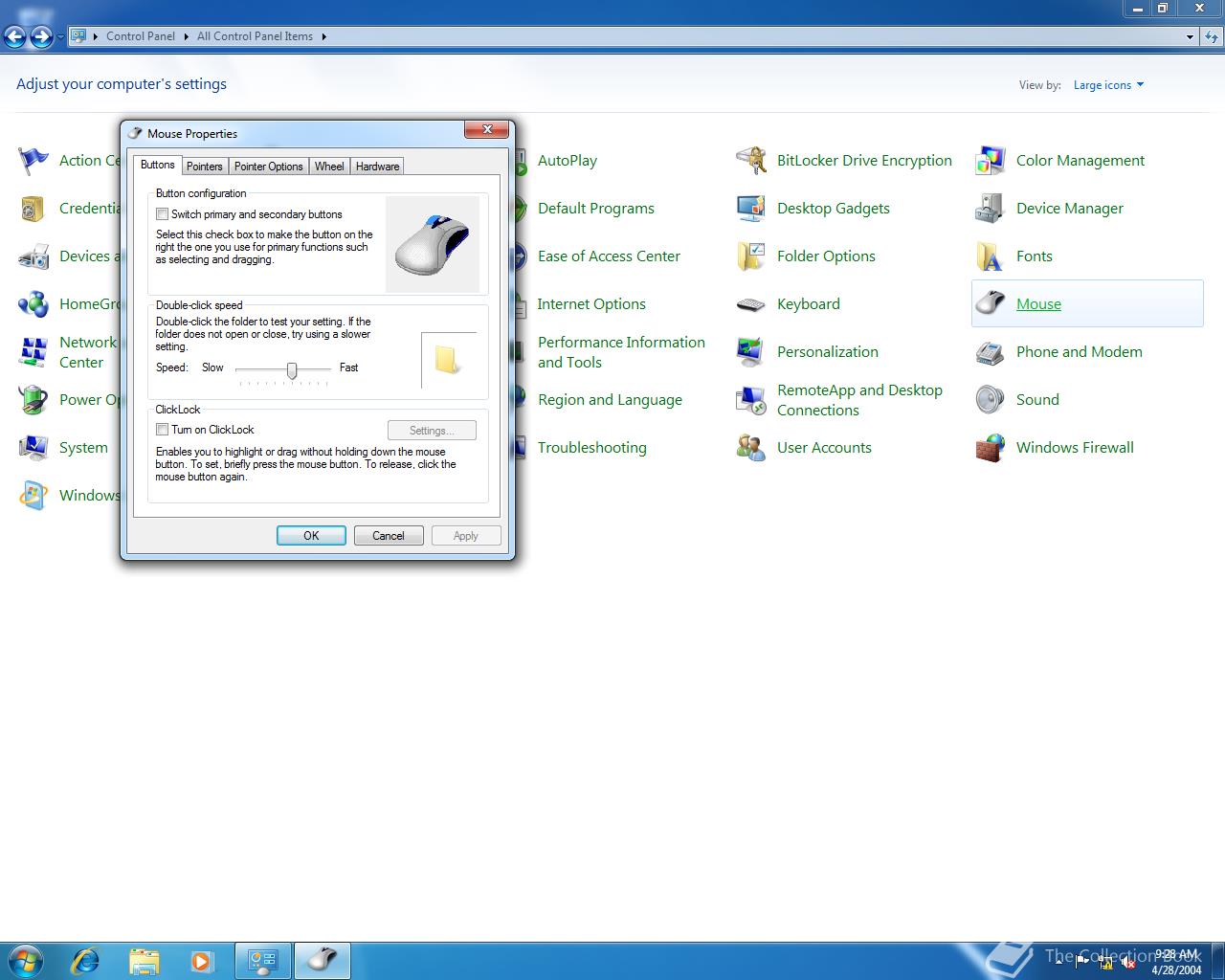Click the Back navigation arrow
The image size is (1225, 980).
14,37
